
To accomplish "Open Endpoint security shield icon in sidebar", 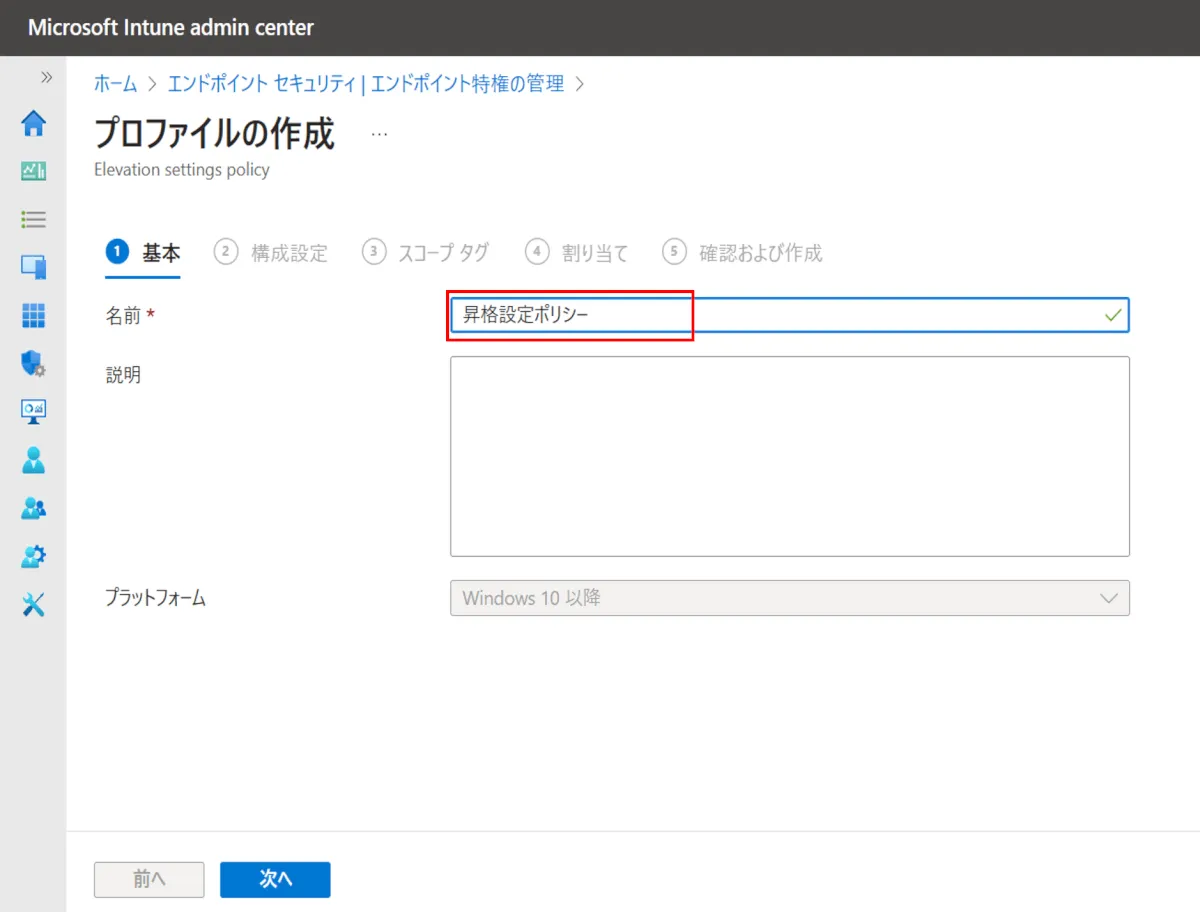I will [34, 364].
